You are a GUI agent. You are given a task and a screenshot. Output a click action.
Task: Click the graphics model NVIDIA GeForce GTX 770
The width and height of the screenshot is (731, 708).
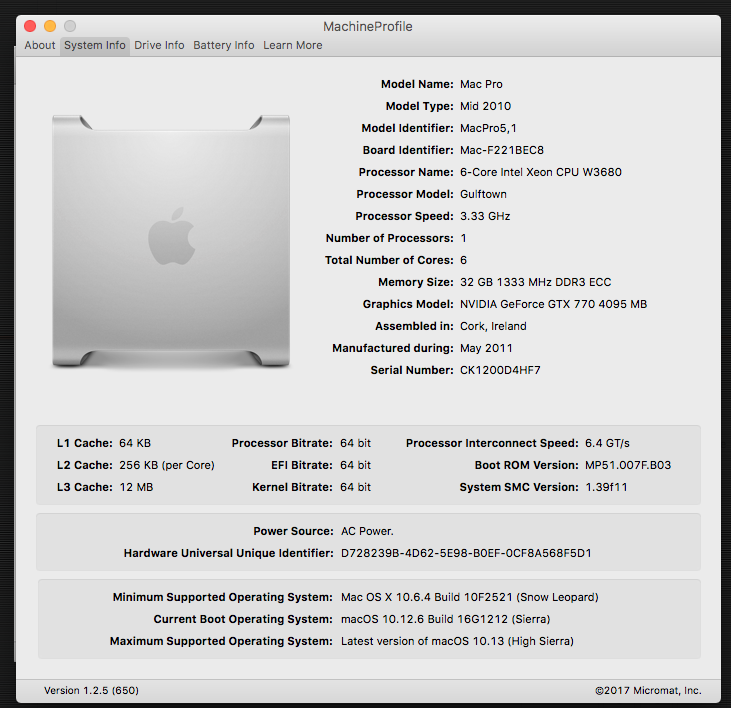tap(553, 304)
